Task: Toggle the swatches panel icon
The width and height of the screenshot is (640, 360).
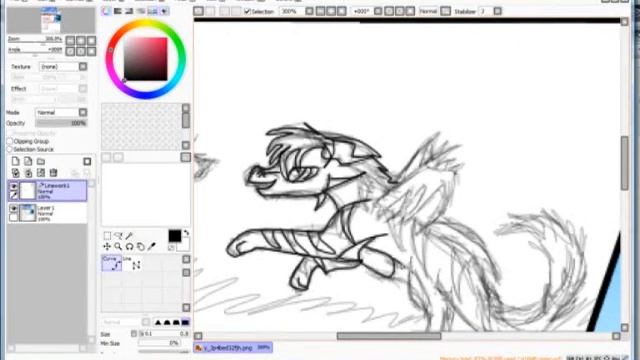Action: pyautogui.click(x=152, y=11)
